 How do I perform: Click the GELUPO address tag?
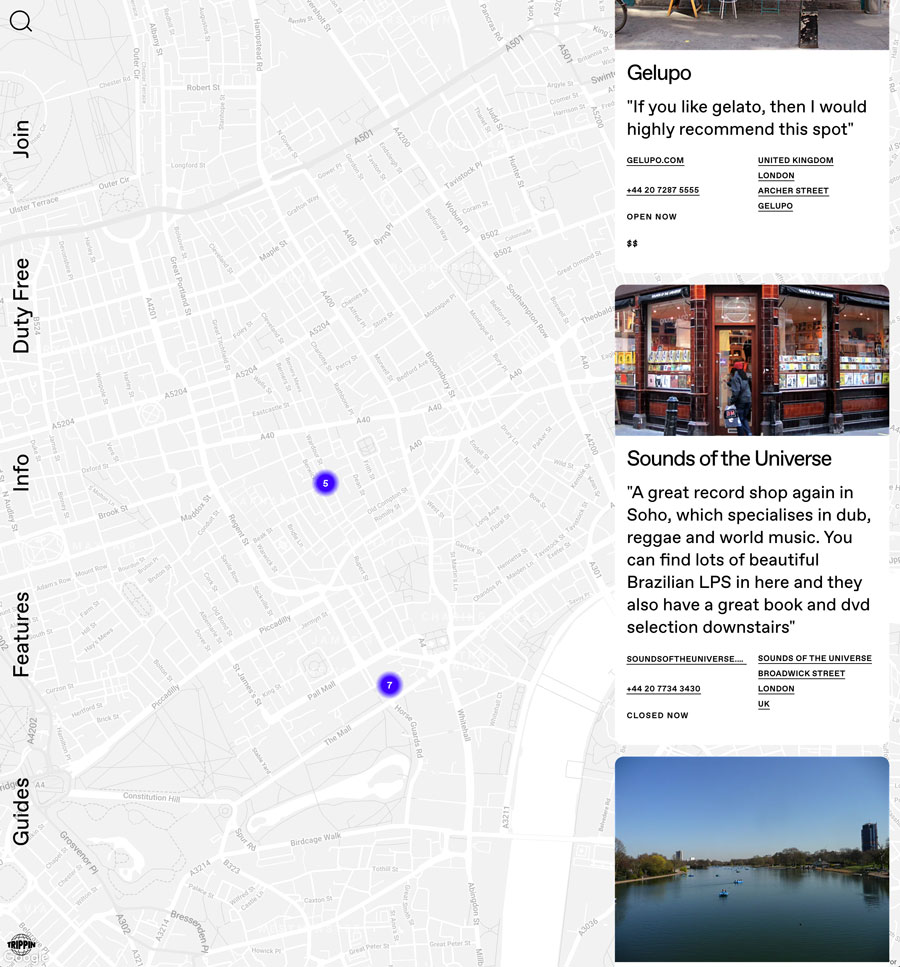pos(775,206)
